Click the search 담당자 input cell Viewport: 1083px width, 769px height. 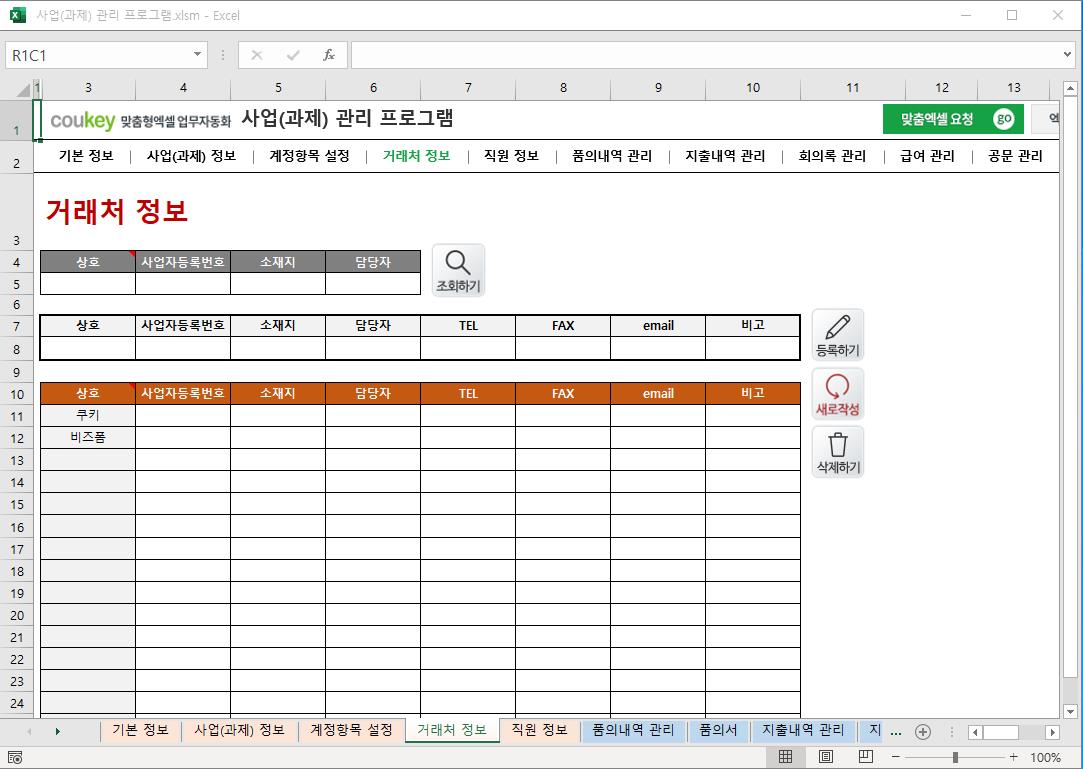373,284
